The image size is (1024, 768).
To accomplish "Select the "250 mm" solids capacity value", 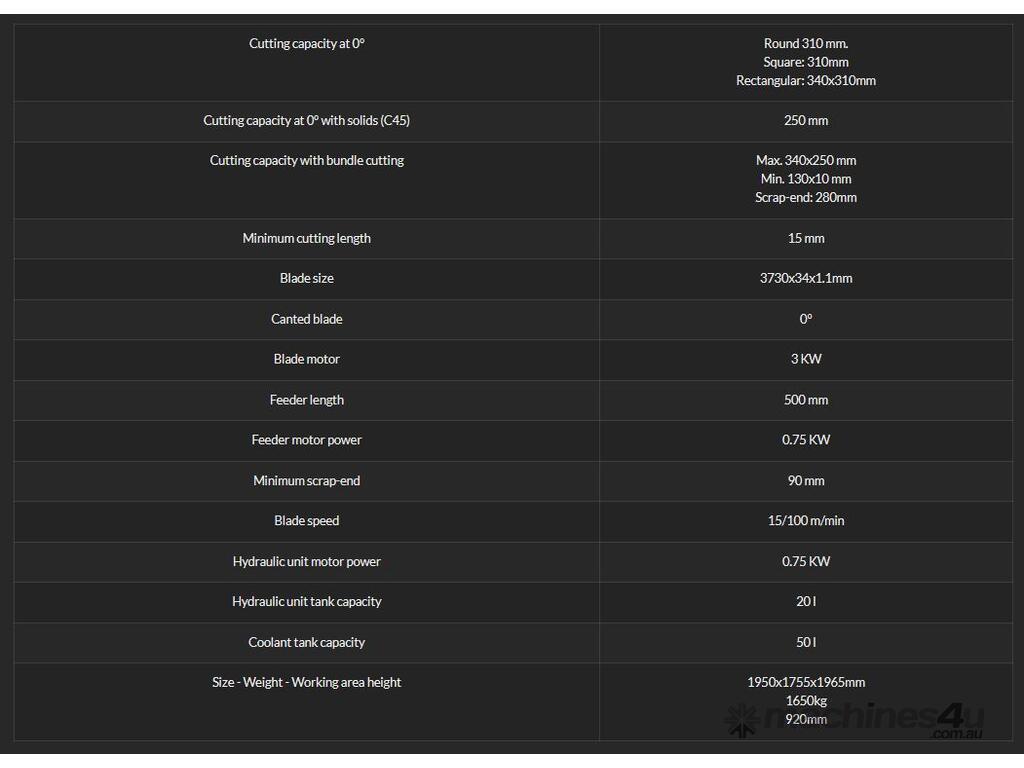I will tap(805, 120).
